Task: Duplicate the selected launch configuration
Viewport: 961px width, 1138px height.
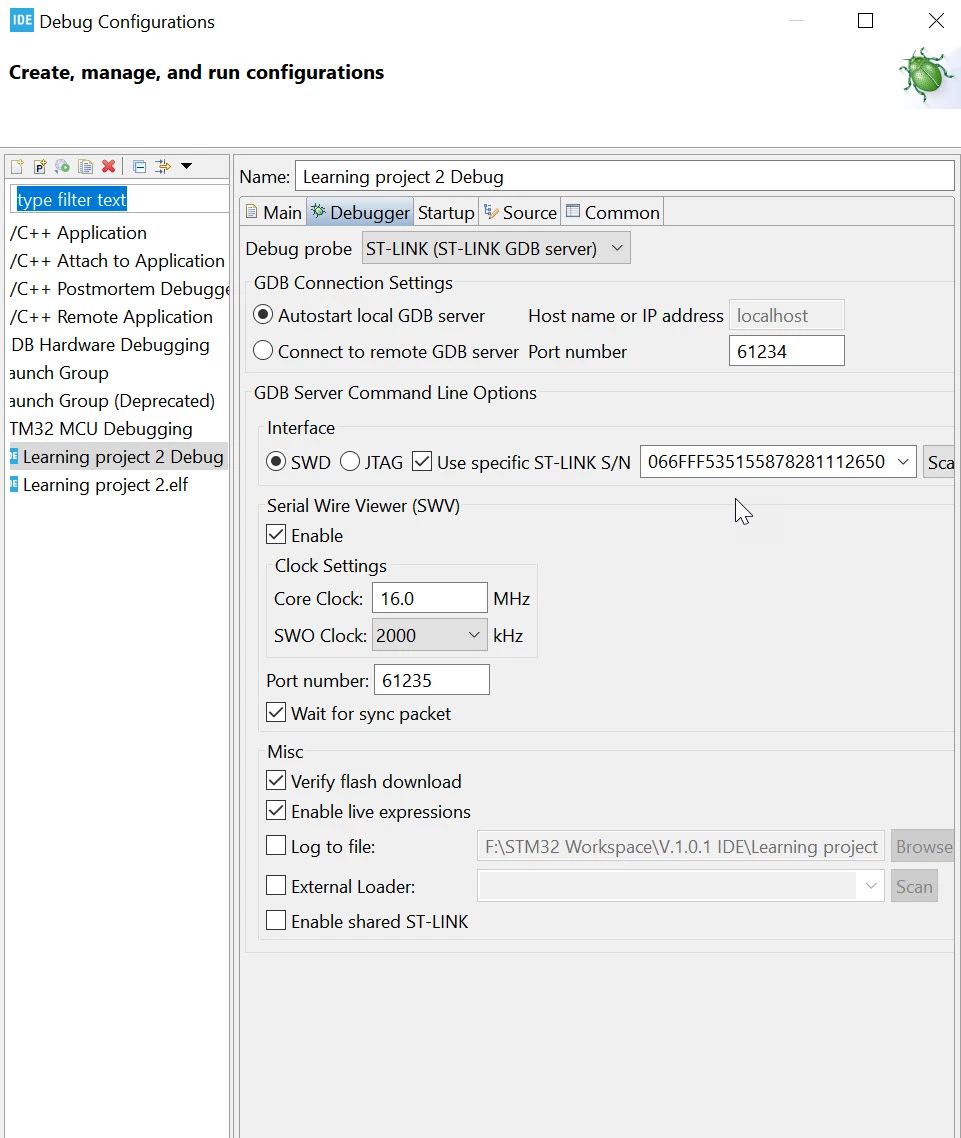Action: tap(86, 166)
